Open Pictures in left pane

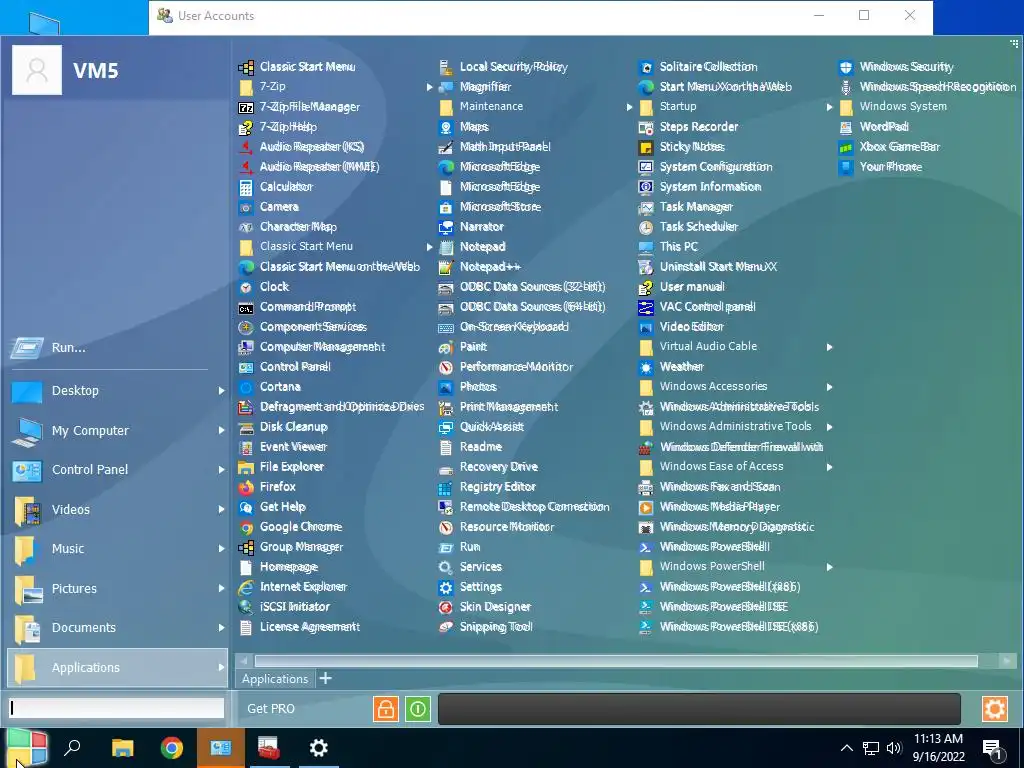[118, 589]
